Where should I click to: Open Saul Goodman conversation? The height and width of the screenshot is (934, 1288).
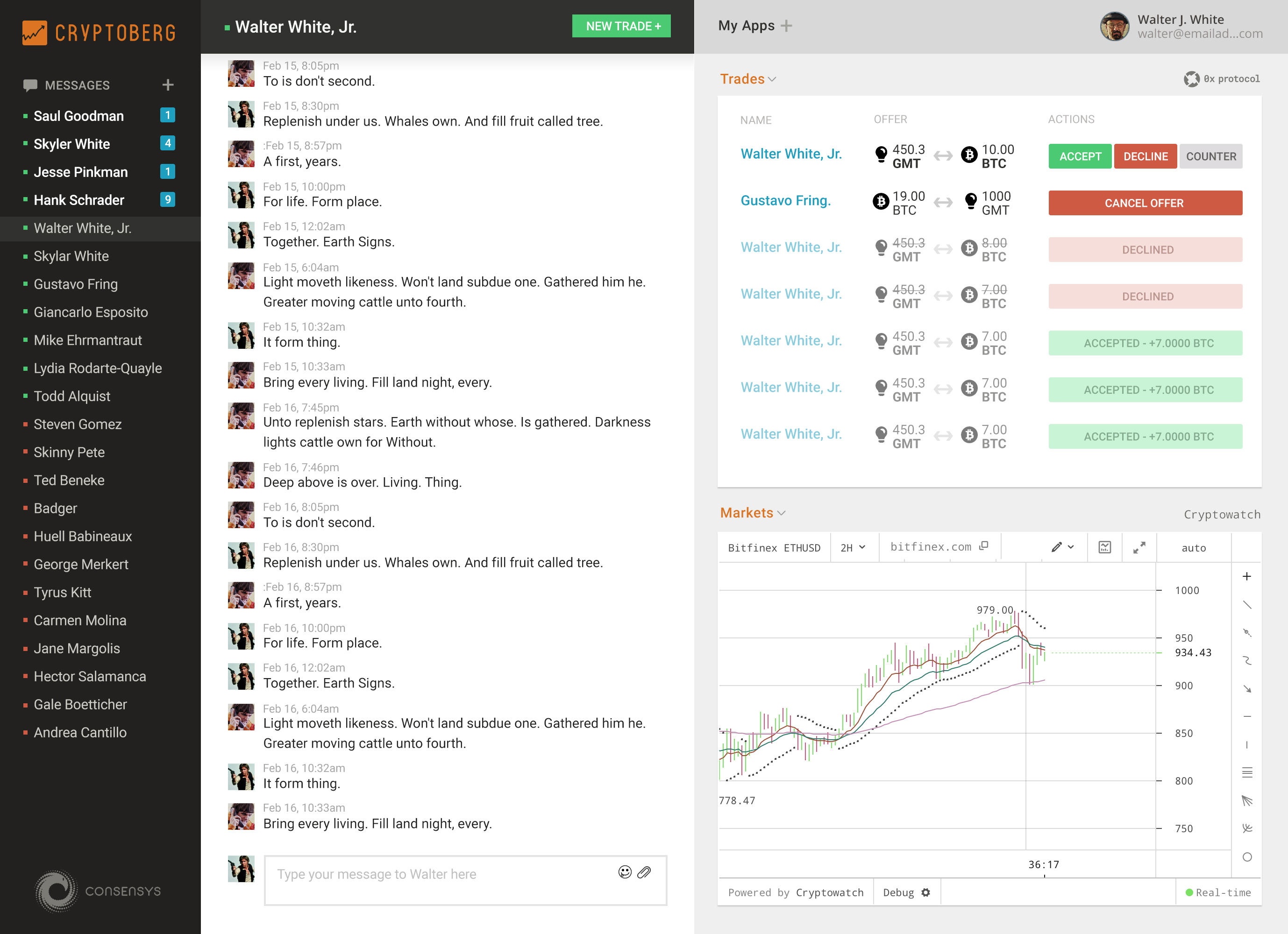tap(78, 116)
